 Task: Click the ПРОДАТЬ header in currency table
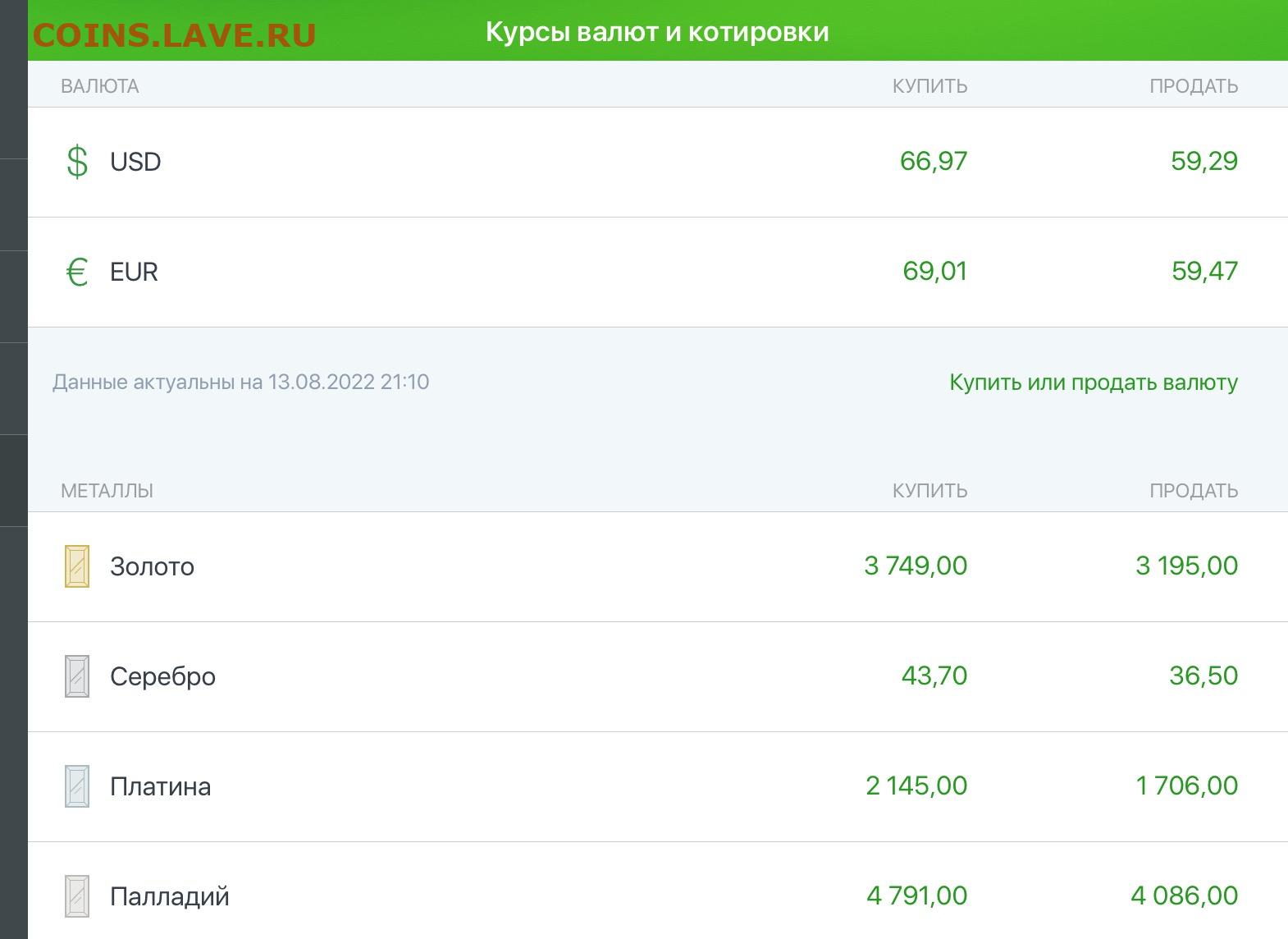tap(1194, 86)
